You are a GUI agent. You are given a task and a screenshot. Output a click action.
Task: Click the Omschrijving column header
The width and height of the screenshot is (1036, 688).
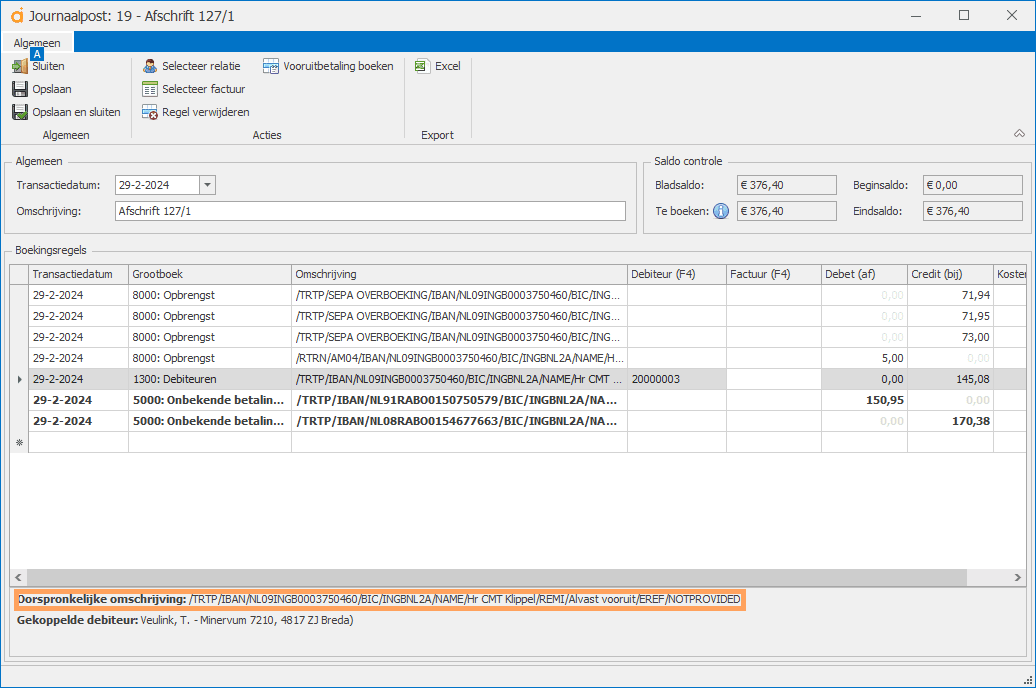(459, 274)
